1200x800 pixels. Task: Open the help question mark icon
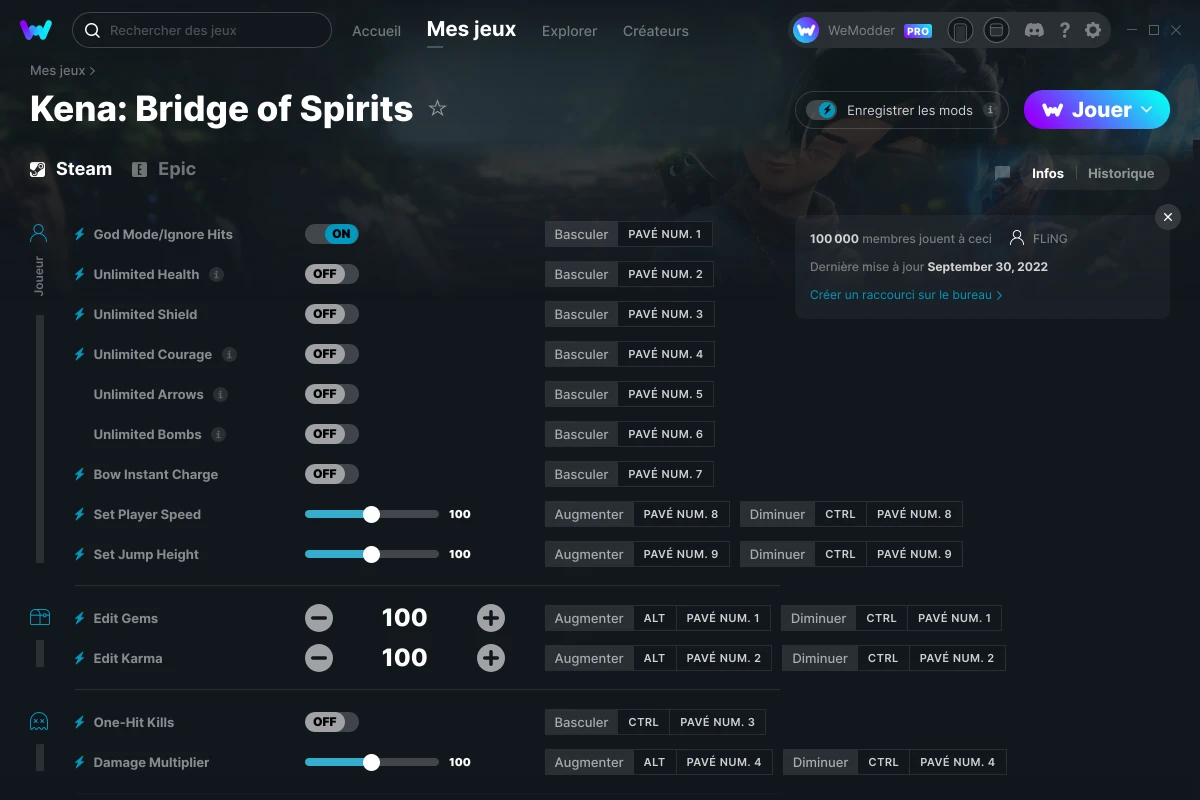[1064, 30]
